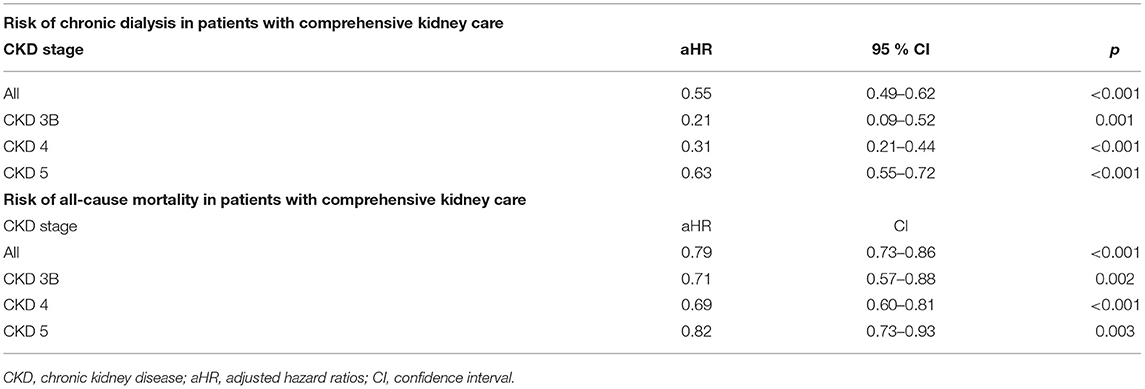Click the 0.82 aHR value
This screenshot has height=389, width=1145.
pyautogui.click(x=693, y=331)
